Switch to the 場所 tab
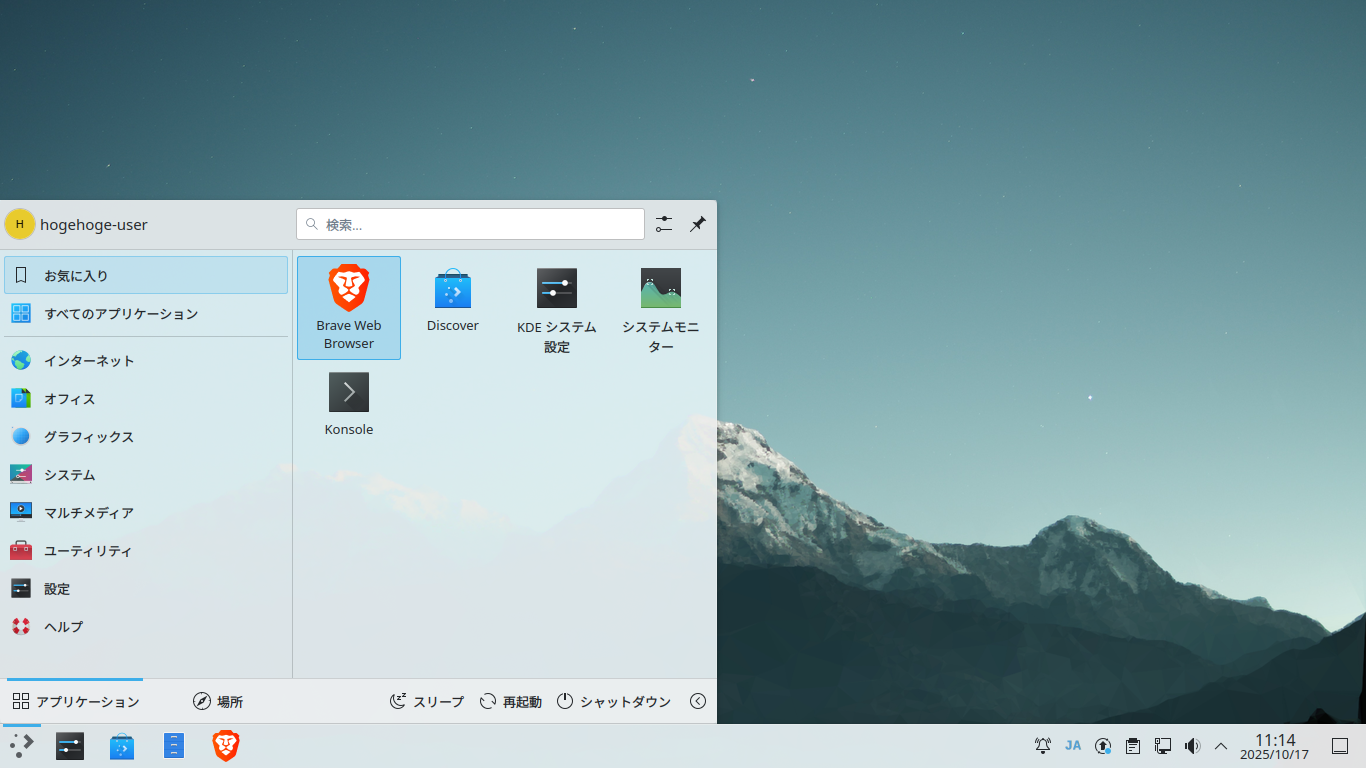Screen dimensions: 1366x768 pos(218,701)
